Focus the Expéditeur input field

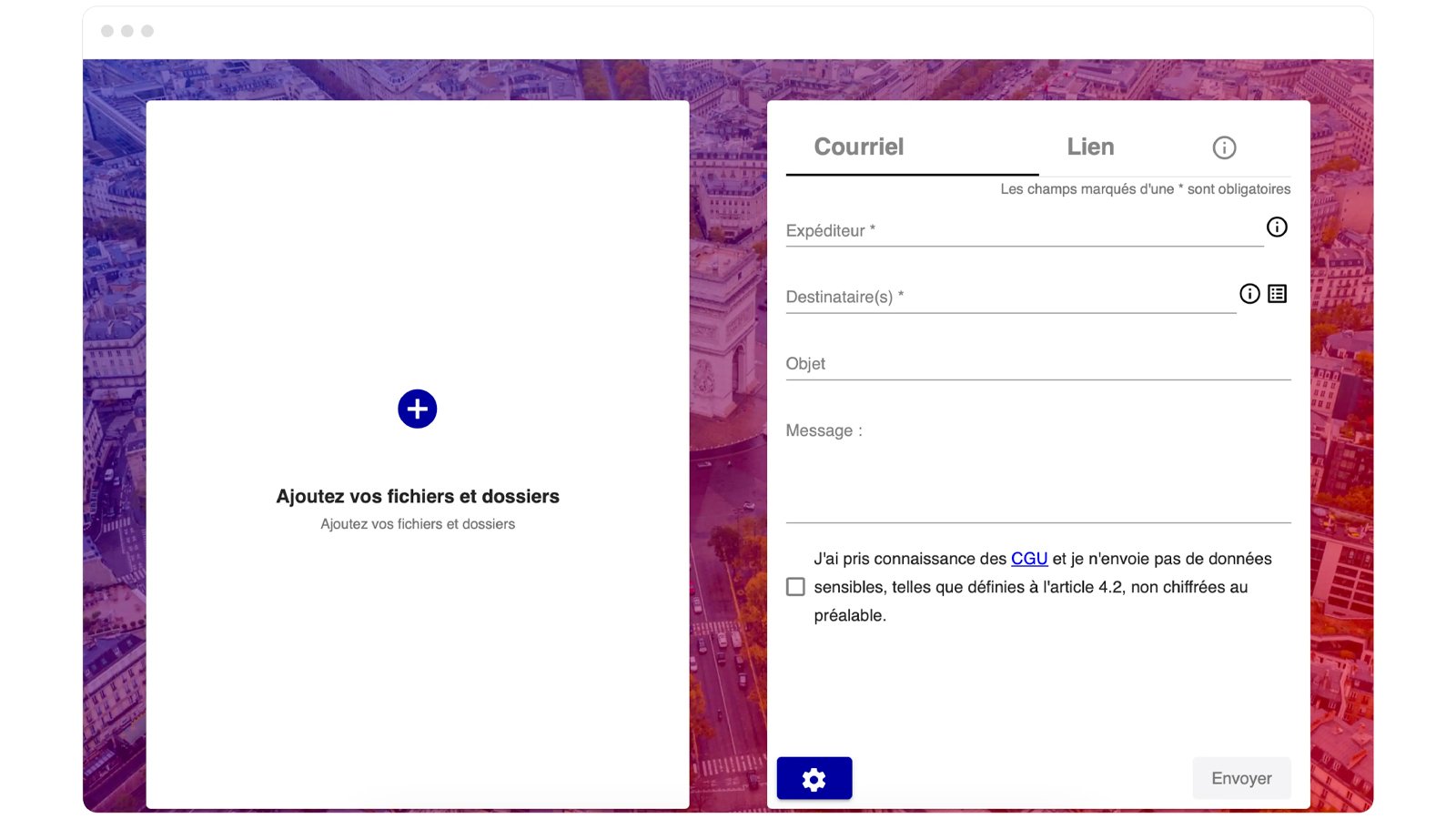tap(1025, 230)
